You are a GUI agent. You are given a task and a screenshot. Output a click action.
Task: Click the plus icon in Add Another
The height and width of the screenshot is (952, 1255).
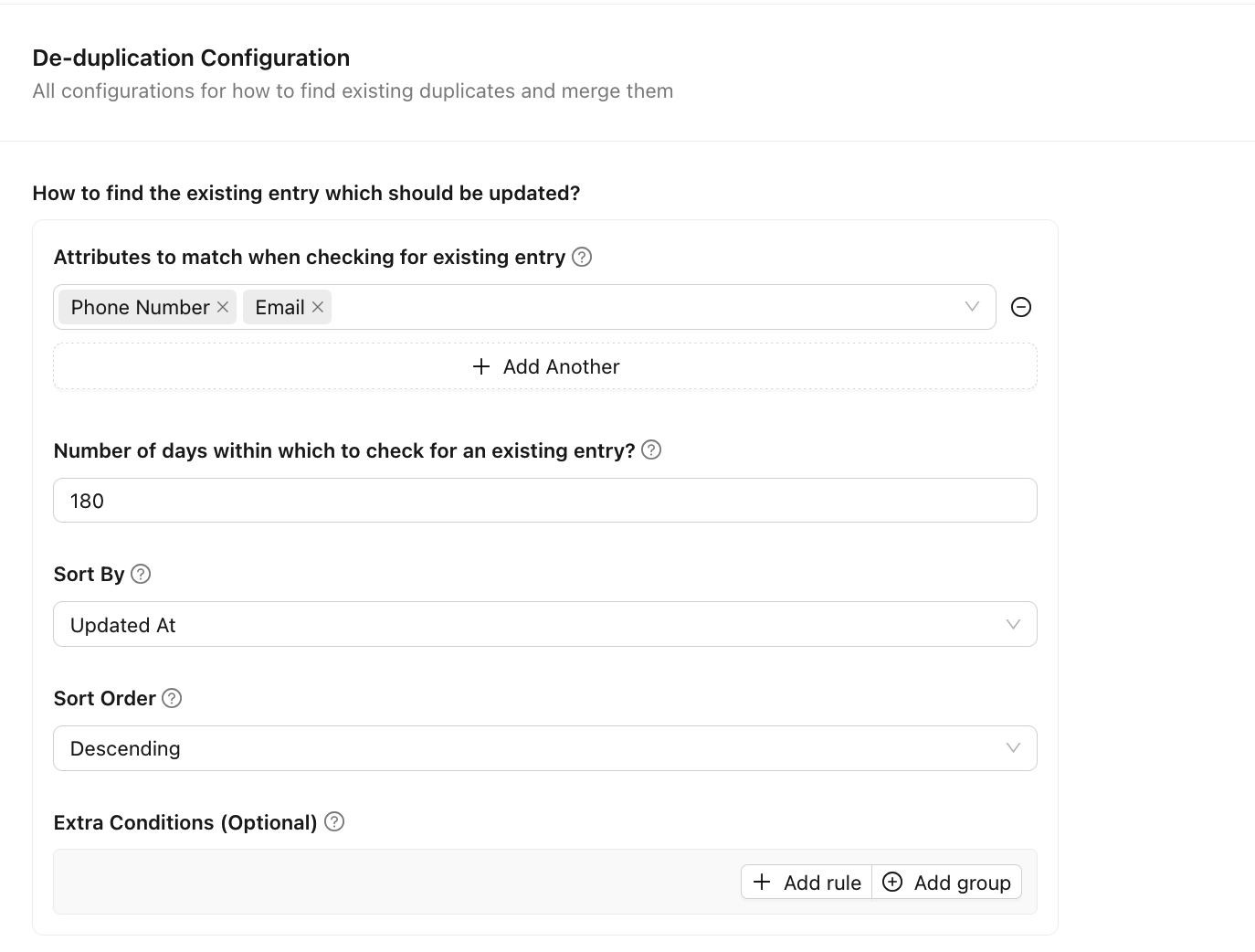481,366
